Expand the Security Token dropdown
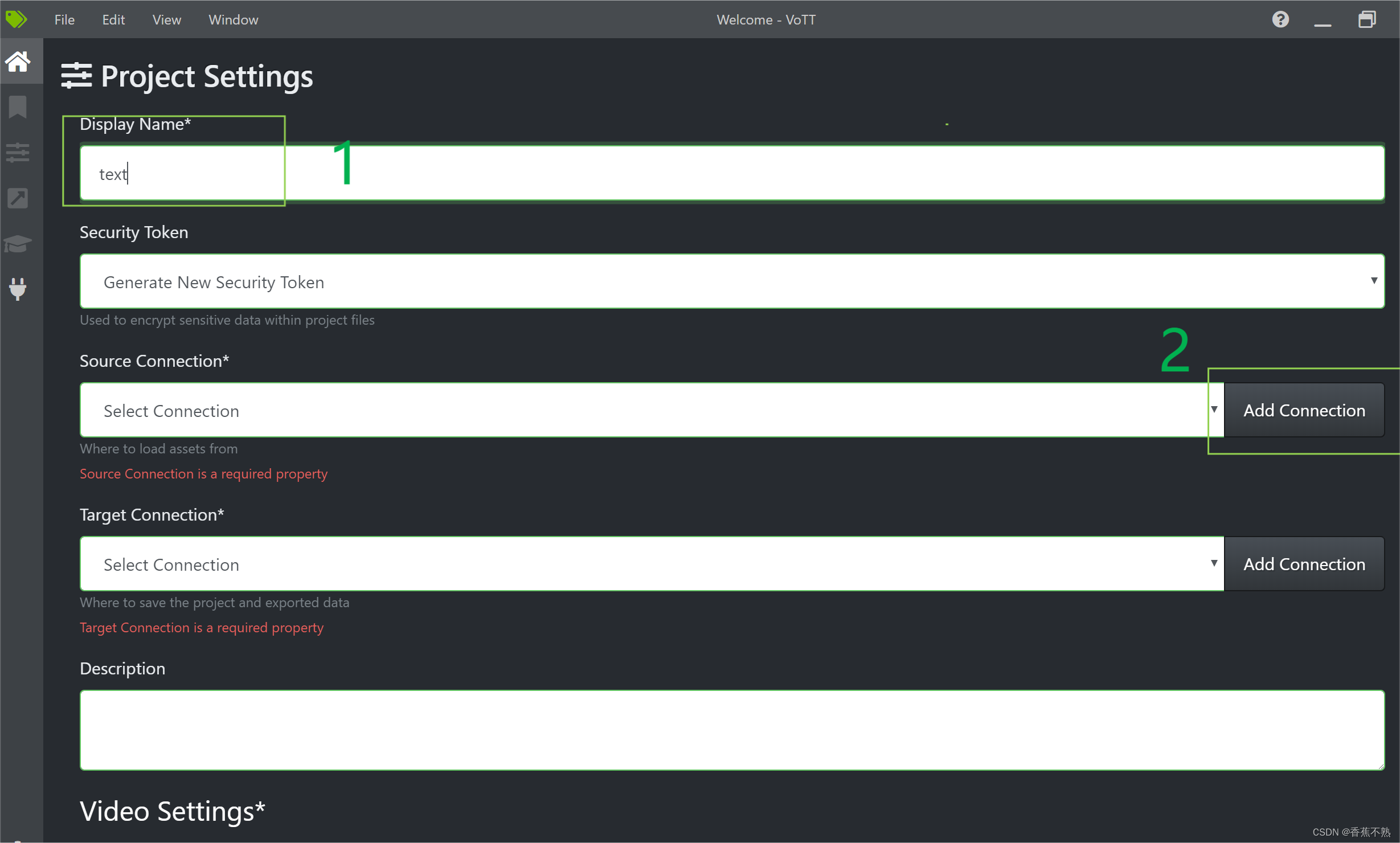The height and width of the screenshot is (843, 1400). 732,281
